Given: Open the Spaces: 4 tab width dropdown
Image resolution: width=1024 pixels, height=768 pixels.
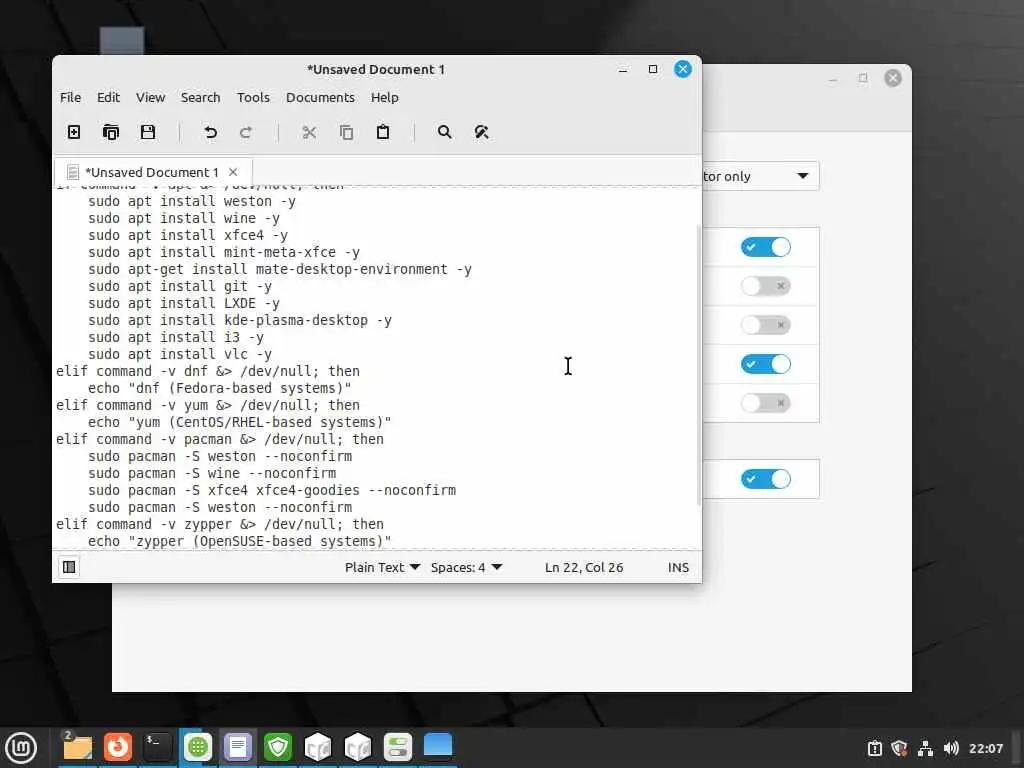Looking at the screenshot, I should (466, 567).
